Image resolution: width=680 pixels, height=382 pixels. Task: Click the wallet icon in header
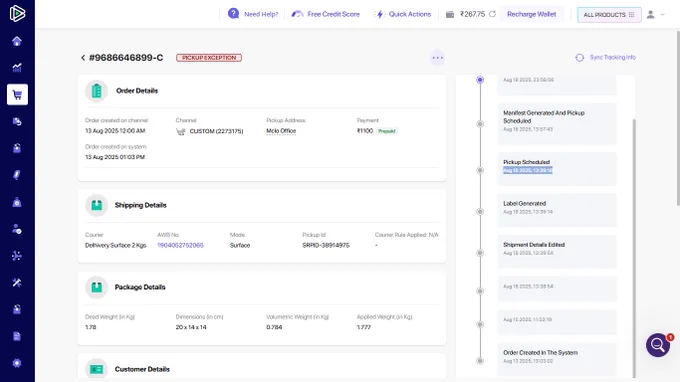450,14
